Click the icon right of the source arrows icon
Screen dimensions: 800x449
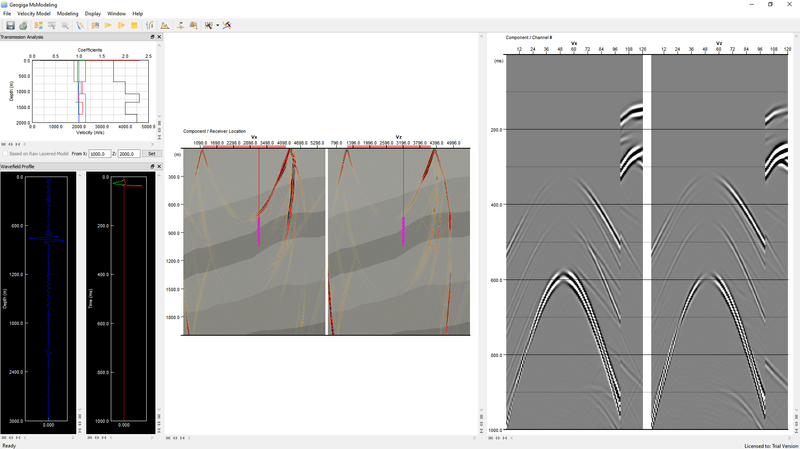point(193,25)
